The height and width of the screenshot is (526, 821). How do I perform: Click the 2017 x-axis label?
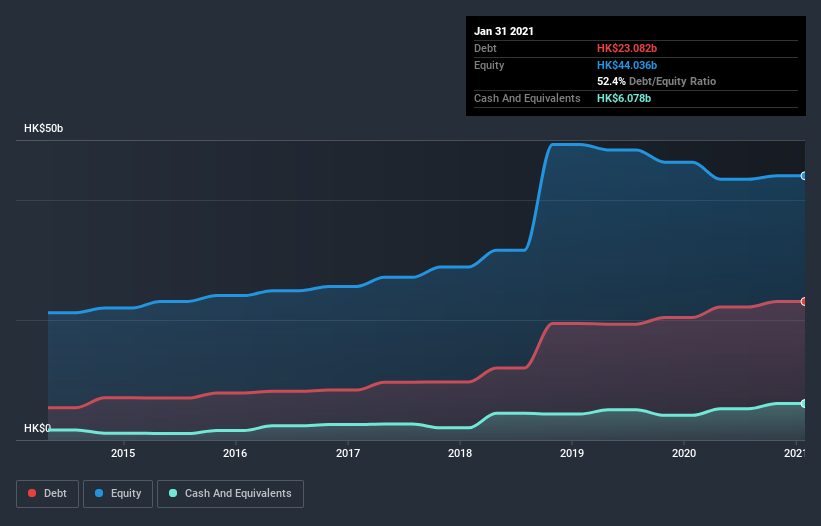348,453
